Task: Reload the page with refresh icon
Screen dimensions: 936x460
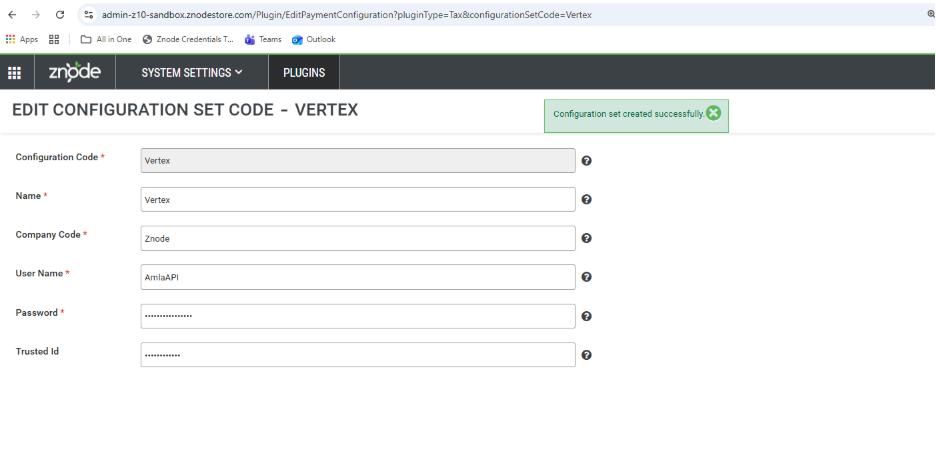Action: pyautogui.click(x=60, y=14)
